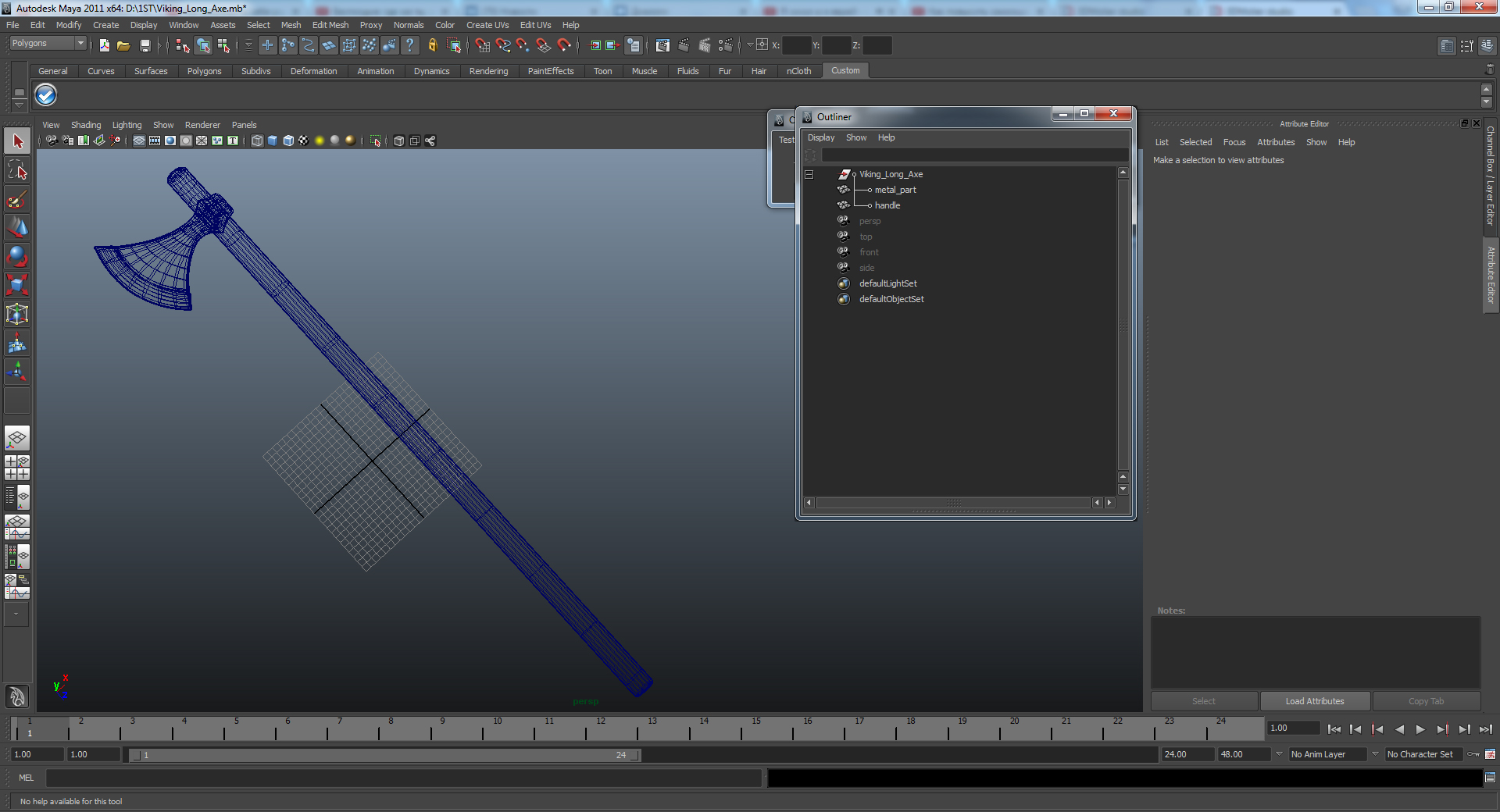This screenshot has height=812, width=1500.
Task: Choose the Move tool in toolbox
Action: click(17, 228)
